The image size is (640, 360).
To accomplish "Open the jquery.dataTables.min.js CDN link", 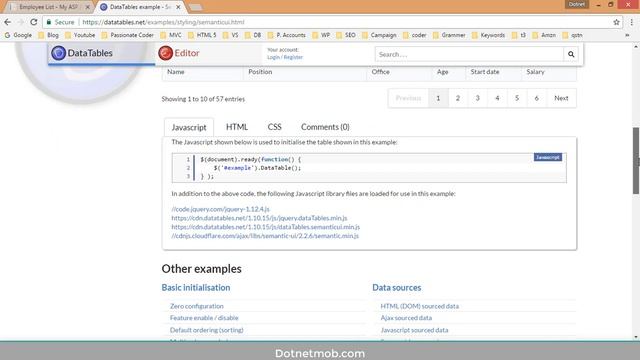I will pos(259,218).
